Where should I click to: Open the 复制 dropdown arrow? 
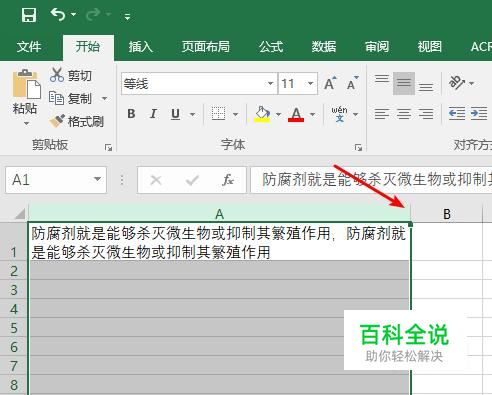pos(104,98)
